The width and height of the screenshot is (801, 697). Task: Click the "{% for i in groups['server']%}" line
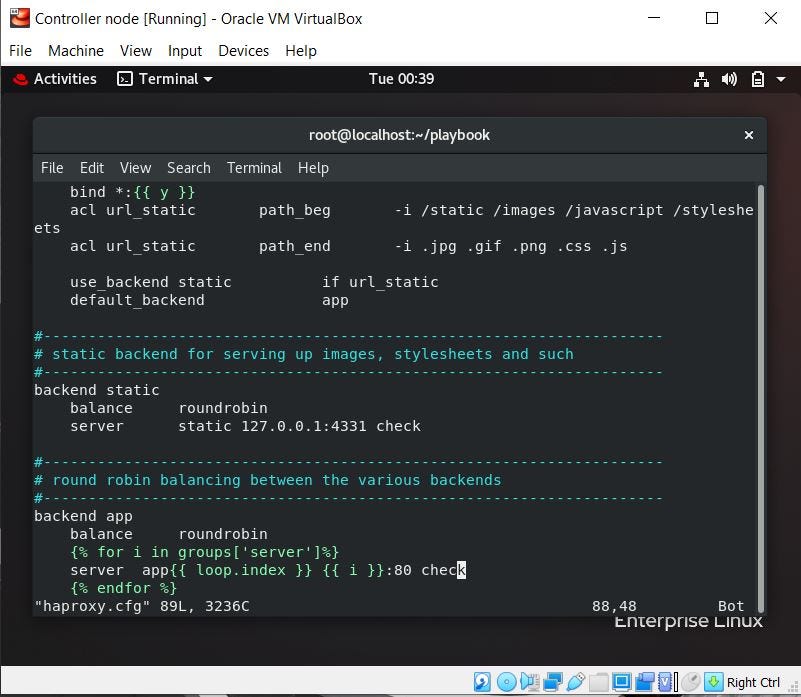coord(204,552)
